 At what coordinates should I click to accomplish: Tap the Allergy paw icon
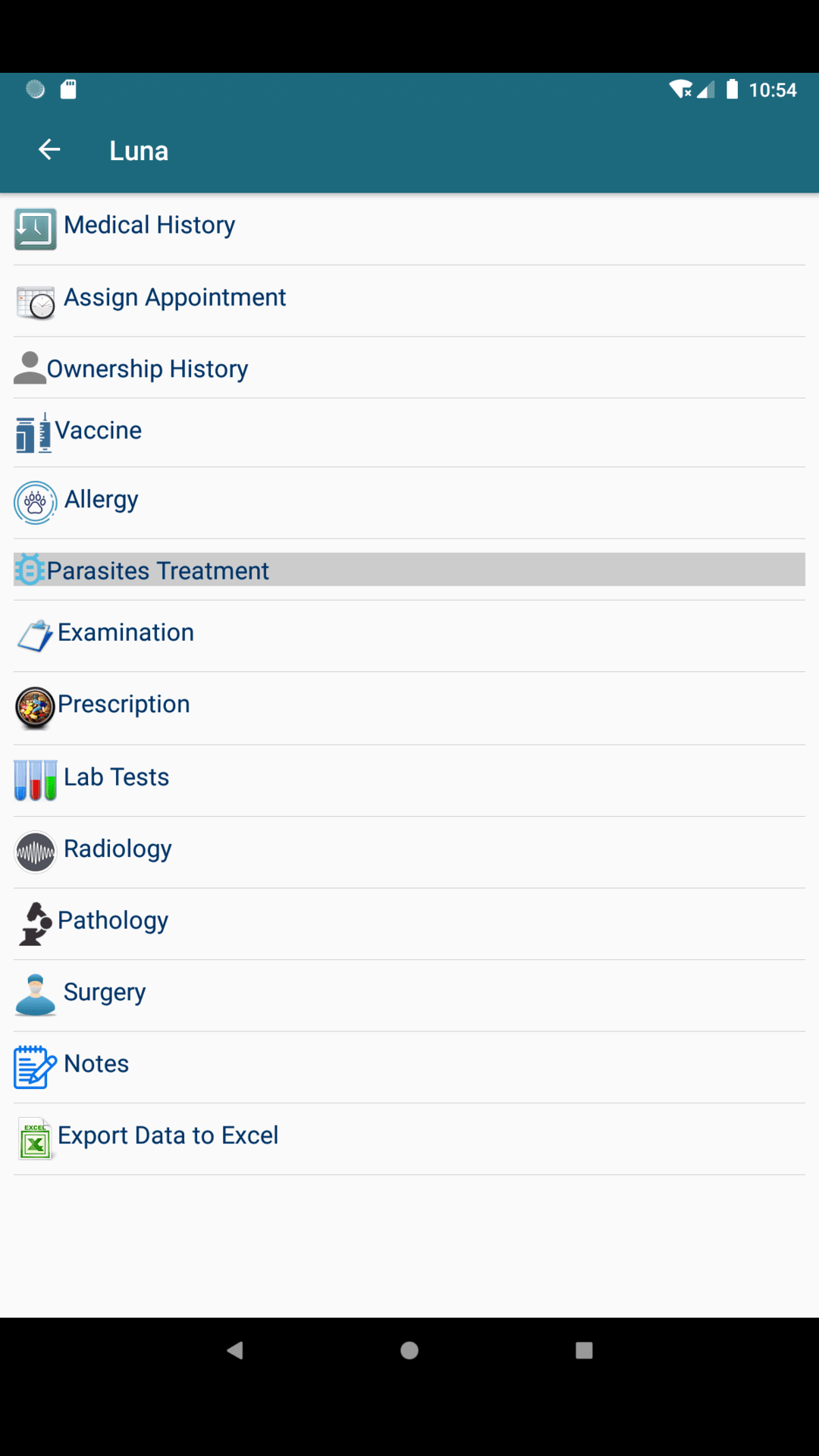tap(35, 502)
